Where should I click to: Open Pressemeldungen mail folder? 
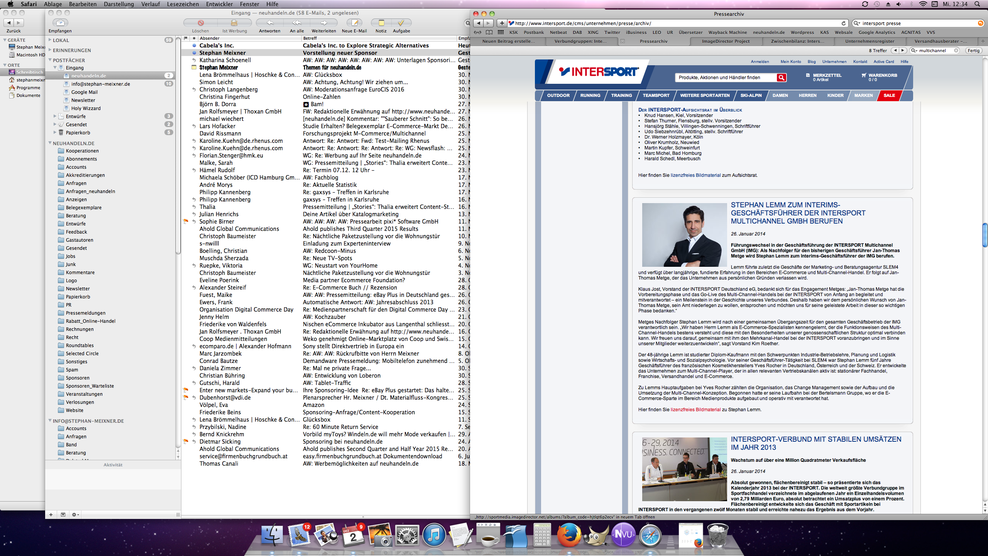[85, 313]
